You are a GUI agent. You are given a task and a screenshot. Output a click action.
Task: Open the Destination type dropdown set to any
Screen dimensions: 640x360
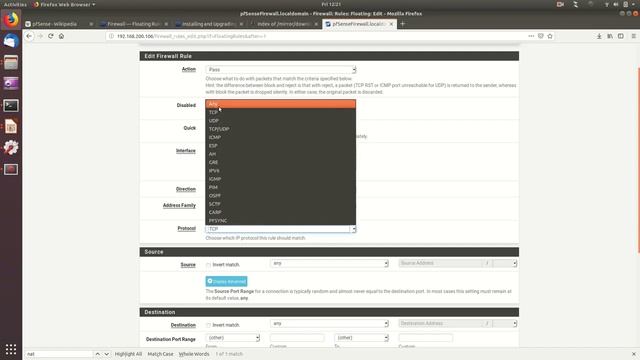(329, 324)
